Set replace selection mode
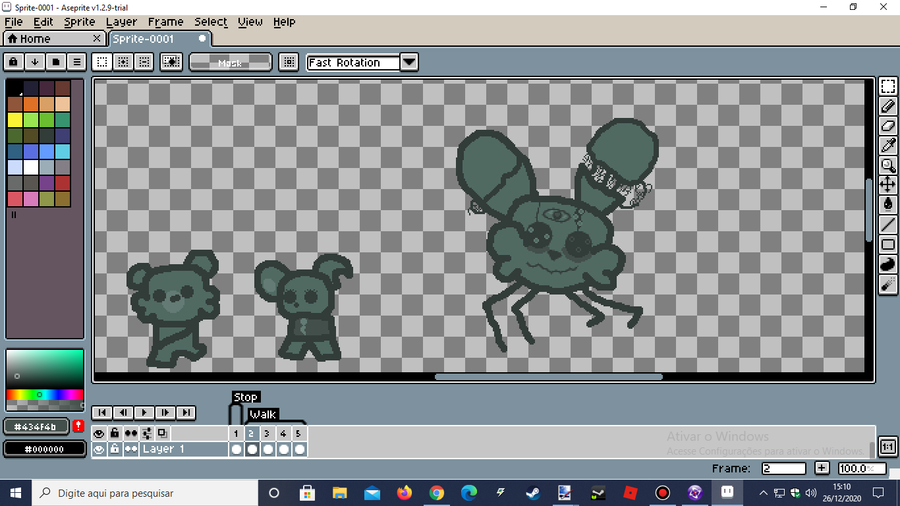Viewport: 900px width, 506px height. click(102, 62)
